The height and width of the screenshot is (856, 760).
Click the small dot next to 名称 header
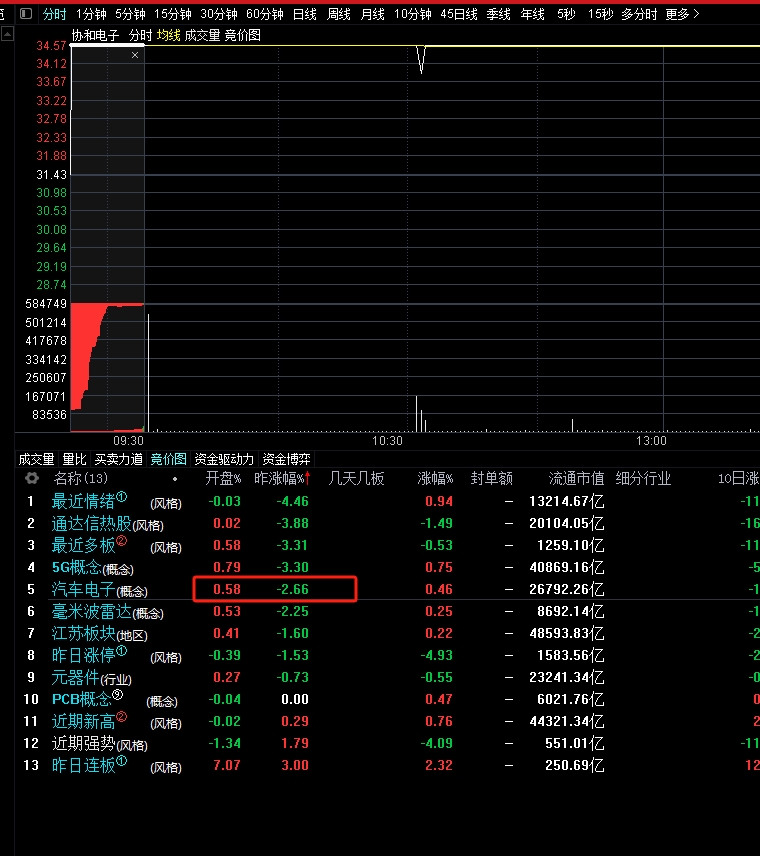[x=175, y=479]
